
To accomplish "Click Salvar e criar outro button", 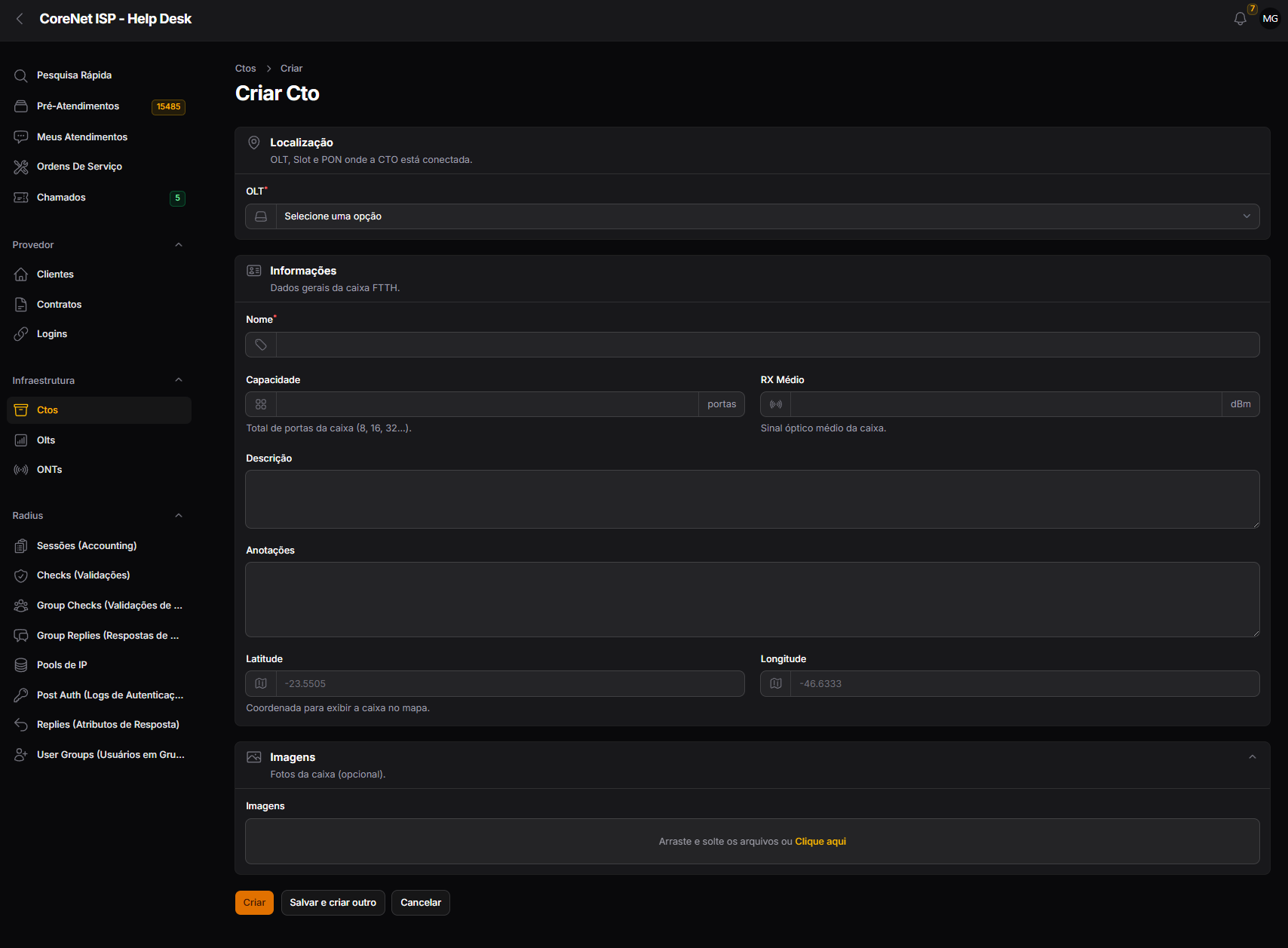I will (x=333, y=903).
